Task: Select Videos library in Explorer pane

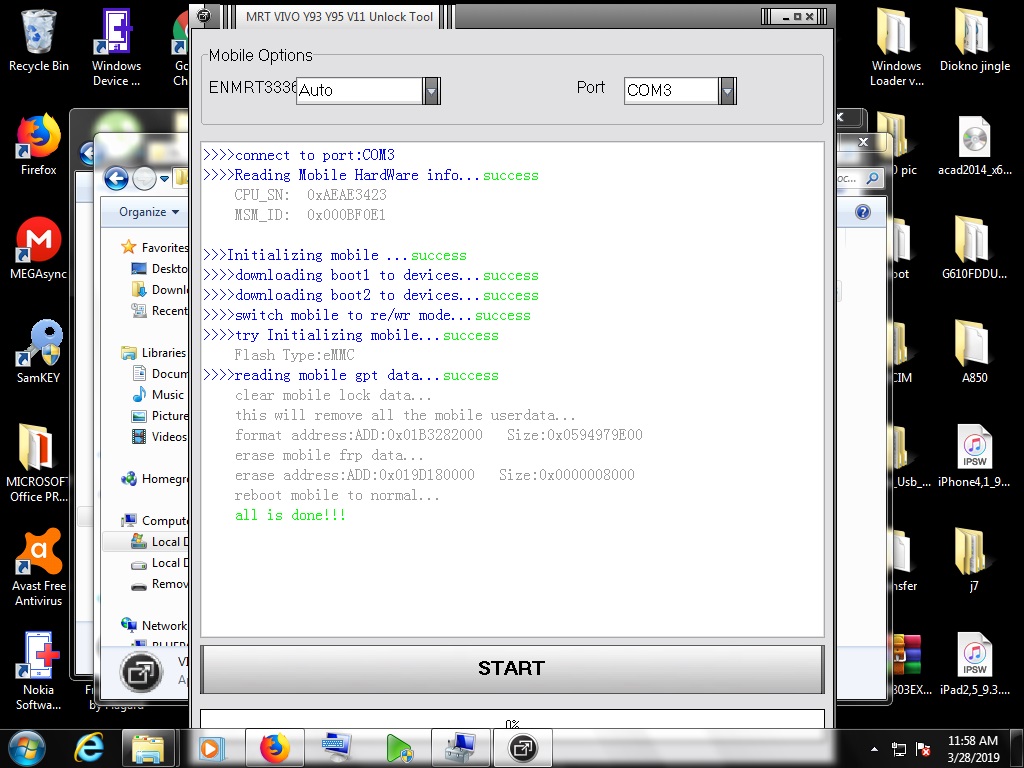Action: [159, 436]
